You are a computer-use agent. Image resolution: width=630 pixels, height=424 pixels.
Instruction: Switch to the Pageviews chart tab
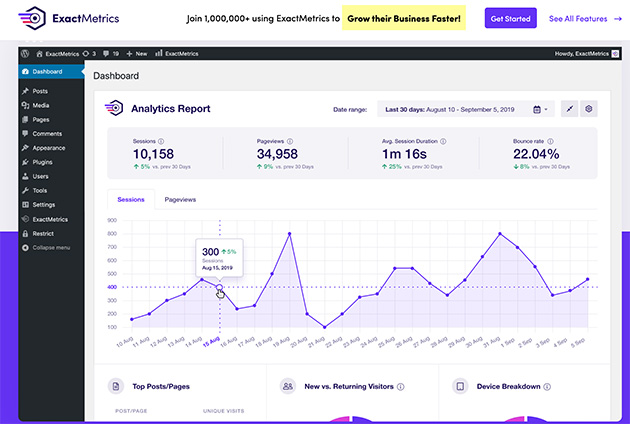click(180, 199)
